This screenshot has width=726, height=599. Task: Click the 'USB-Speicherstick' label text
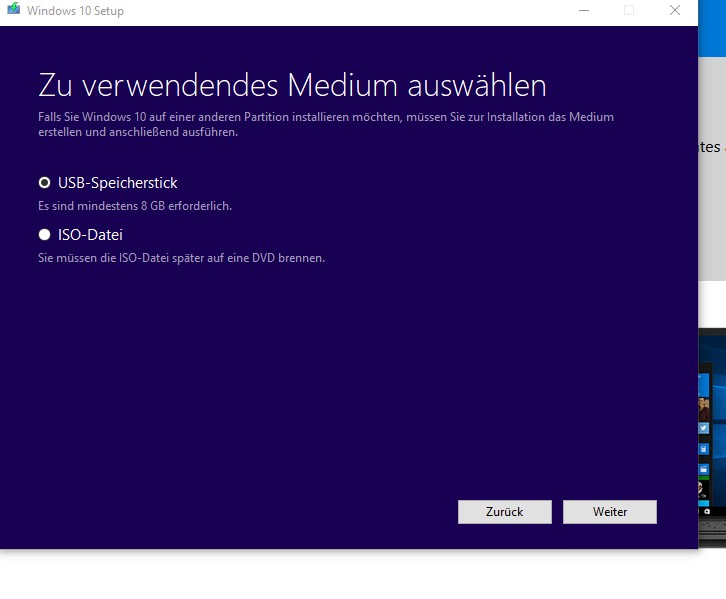118,183
